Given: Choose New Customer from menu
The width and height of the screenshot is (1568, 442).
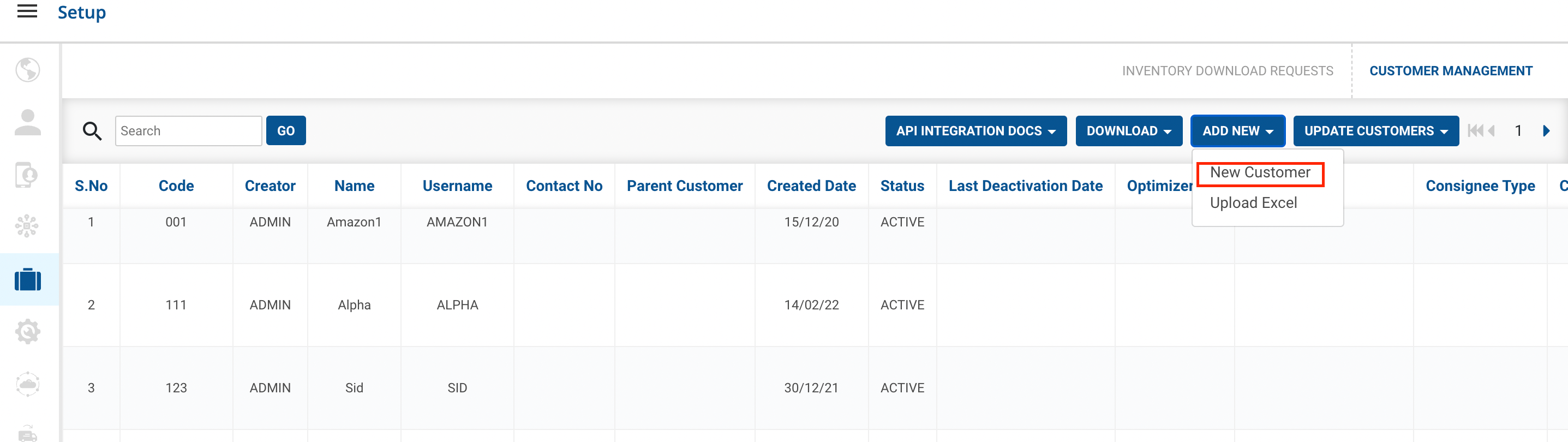Looking at the screenshot, I should 1259,173.
